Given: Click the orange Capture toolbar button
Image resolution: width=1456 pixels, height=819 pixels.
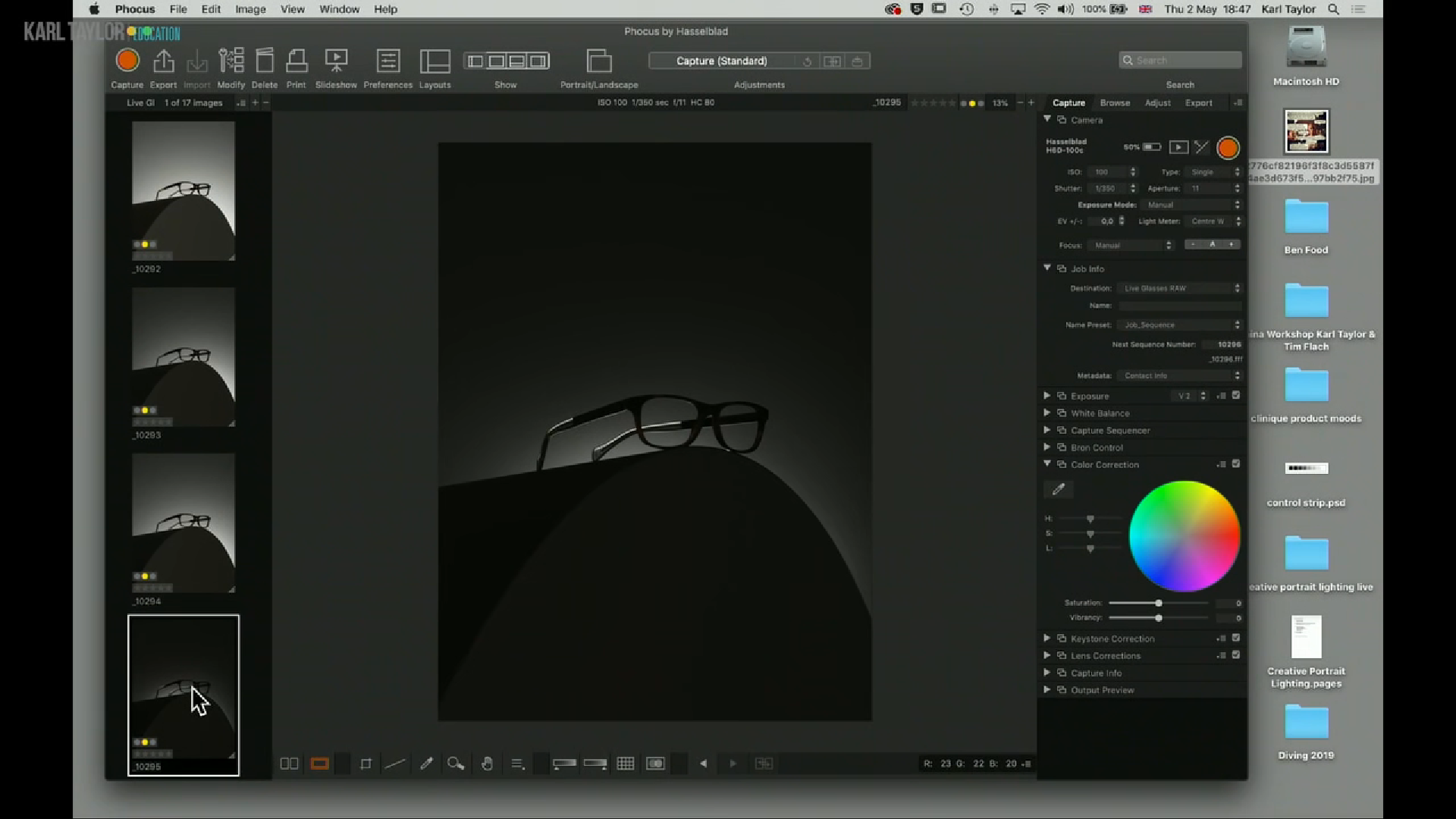Looking at the screenshot, I should pyautogui.click(x=127, y=61).
